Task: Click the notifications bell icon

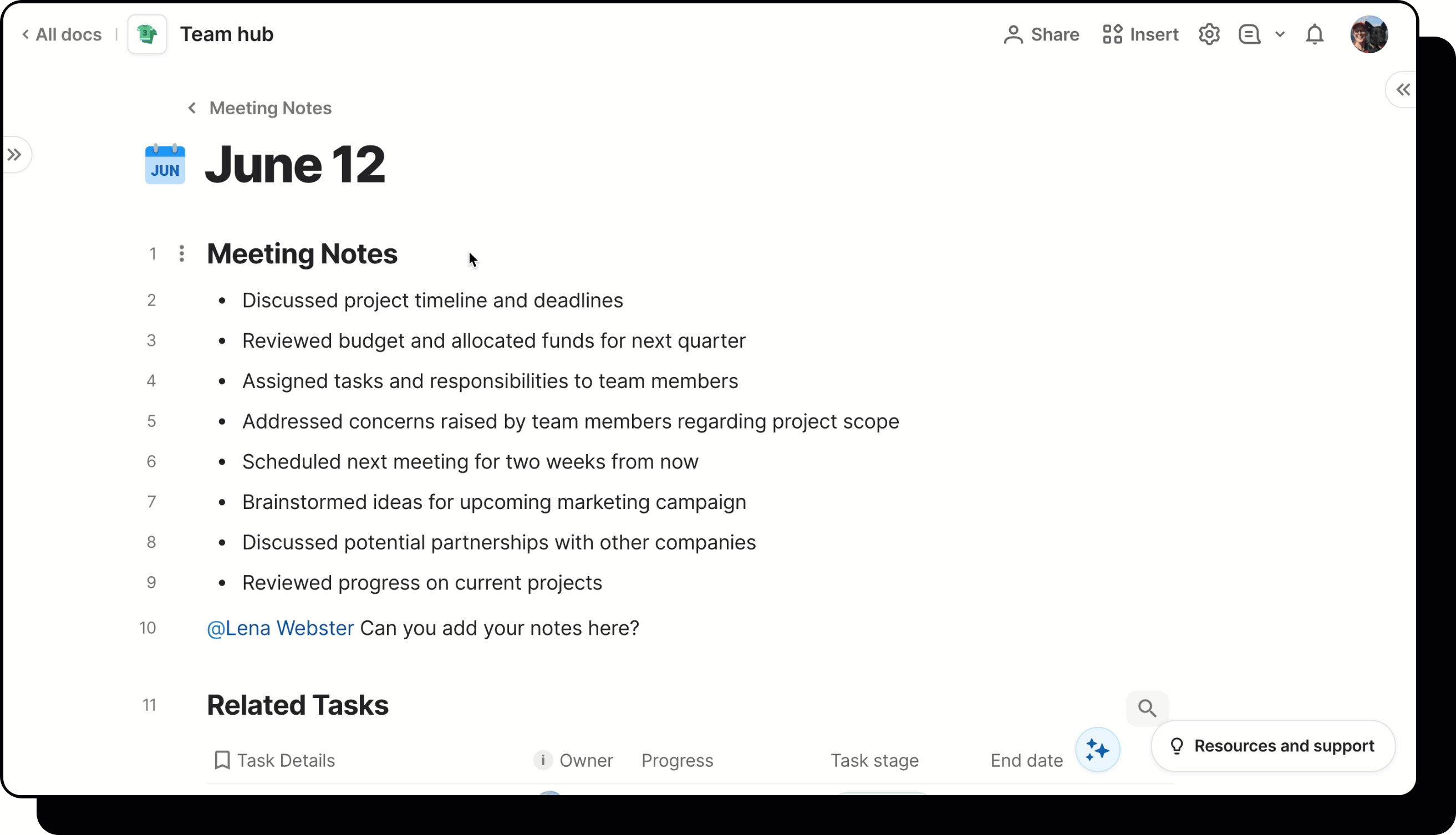Action: click(1315, 34)
